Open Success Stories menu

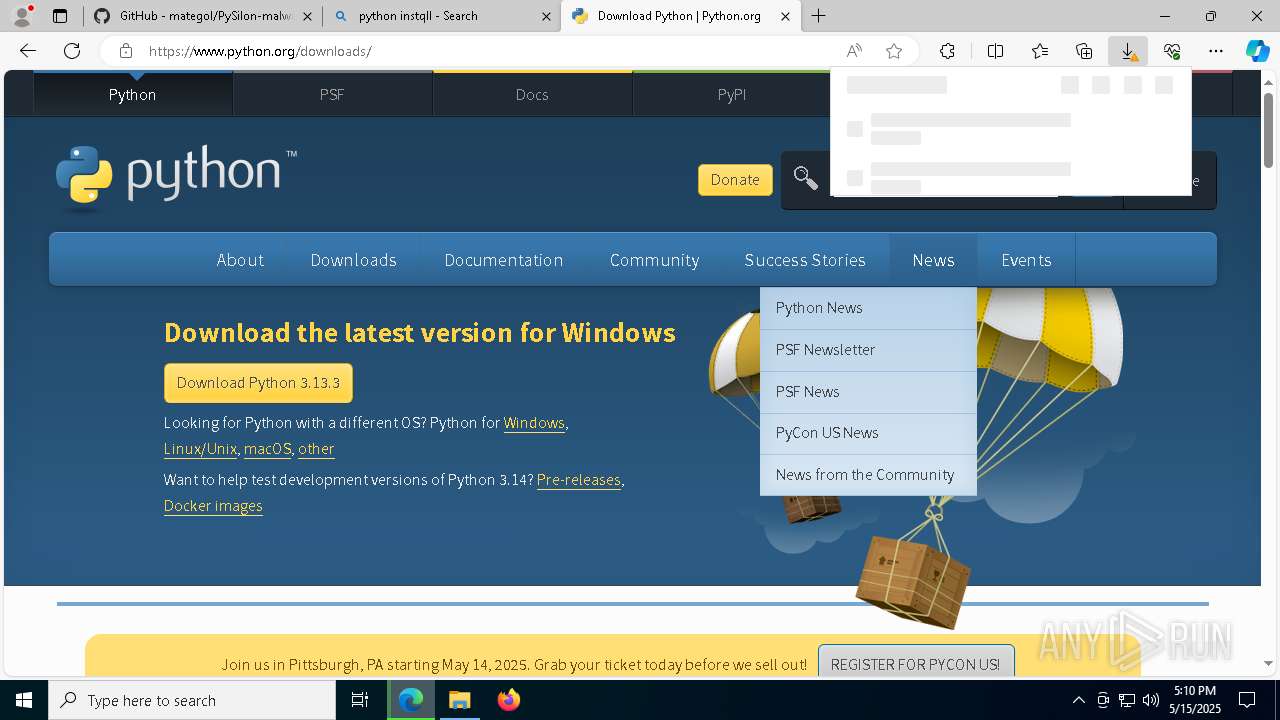[x=805, y=260]
